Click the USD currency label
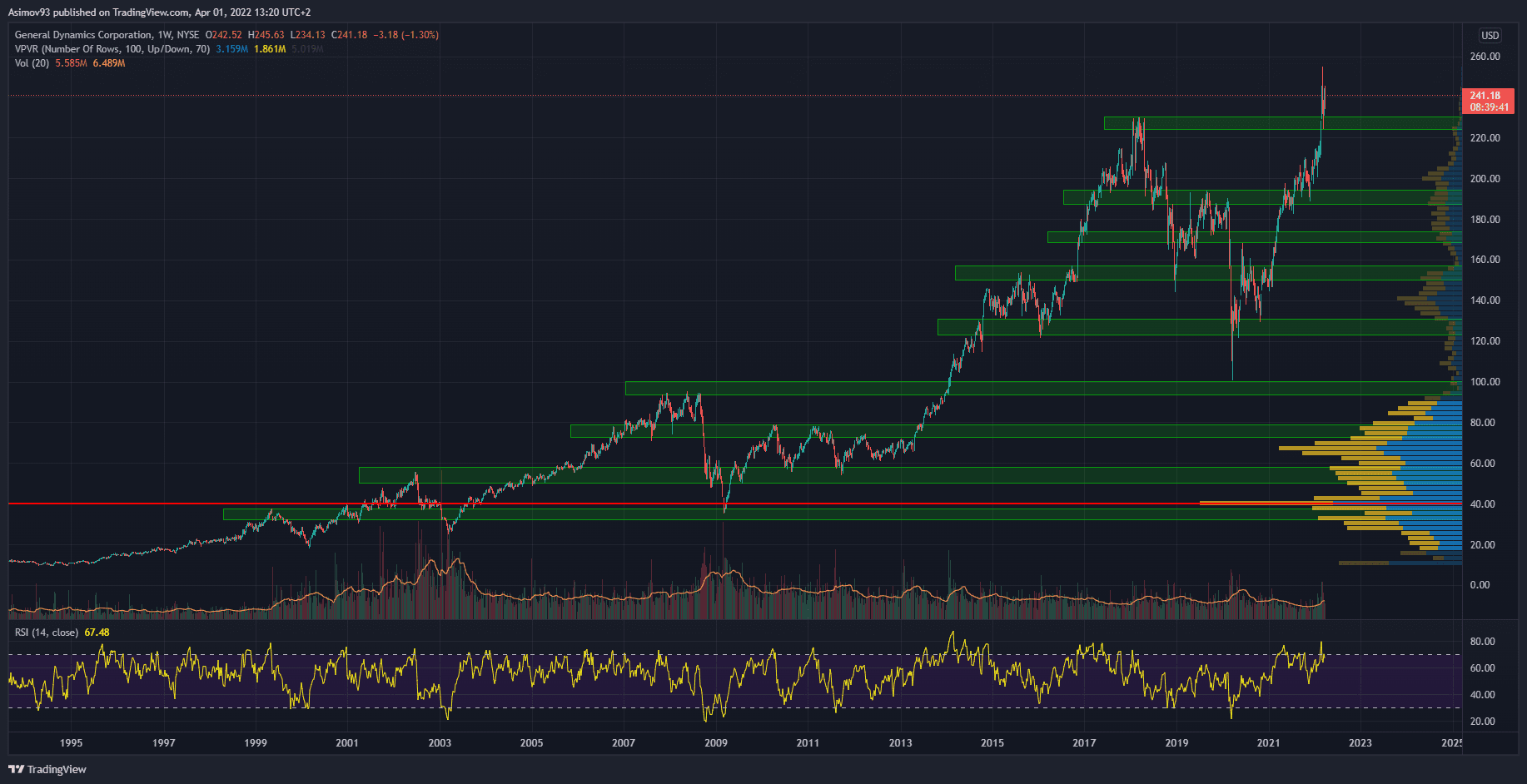Screen dimensions: 1527x784 1490,36
